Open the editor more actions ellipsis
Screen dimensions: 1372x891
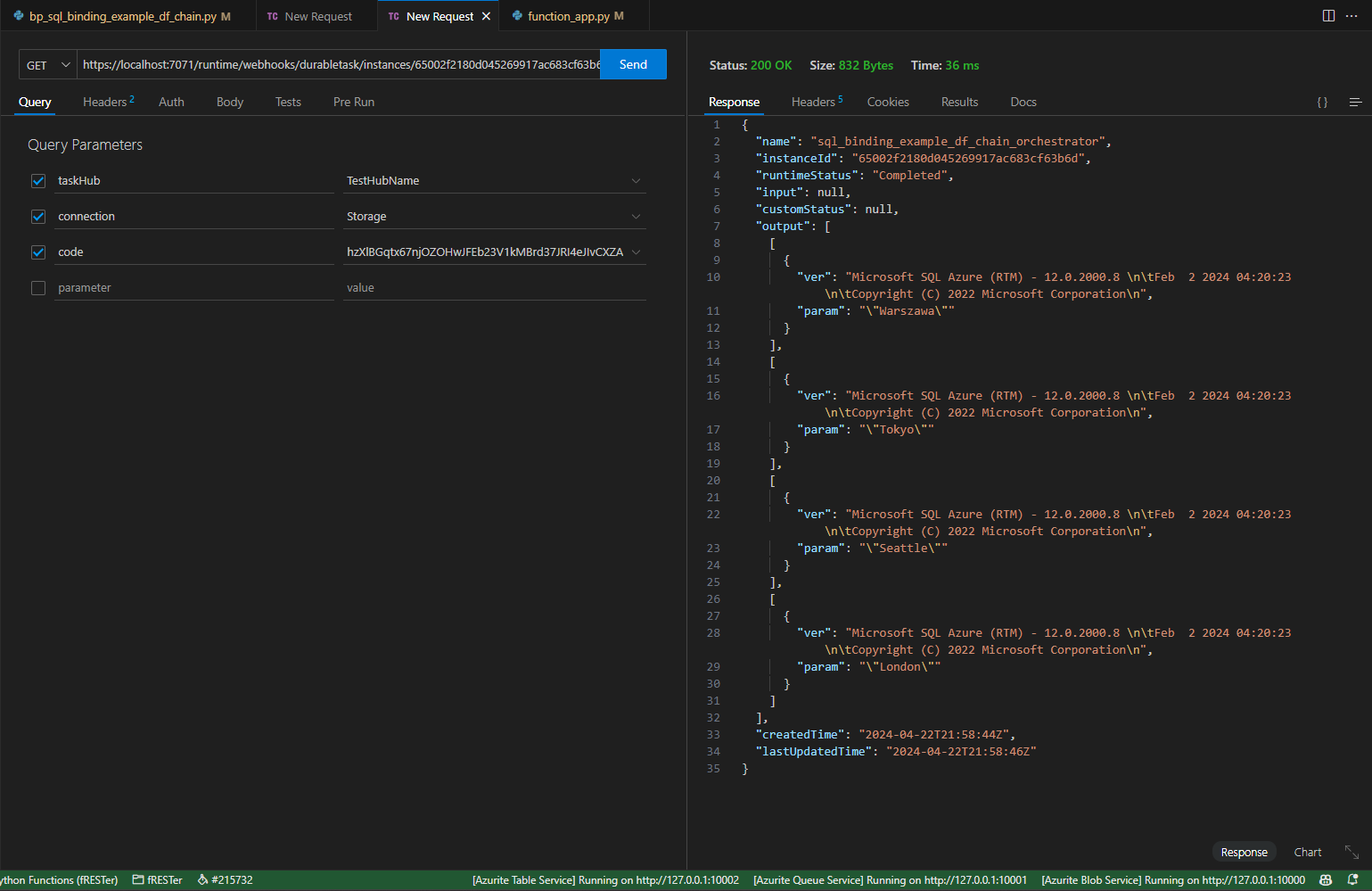(1351, 16)
